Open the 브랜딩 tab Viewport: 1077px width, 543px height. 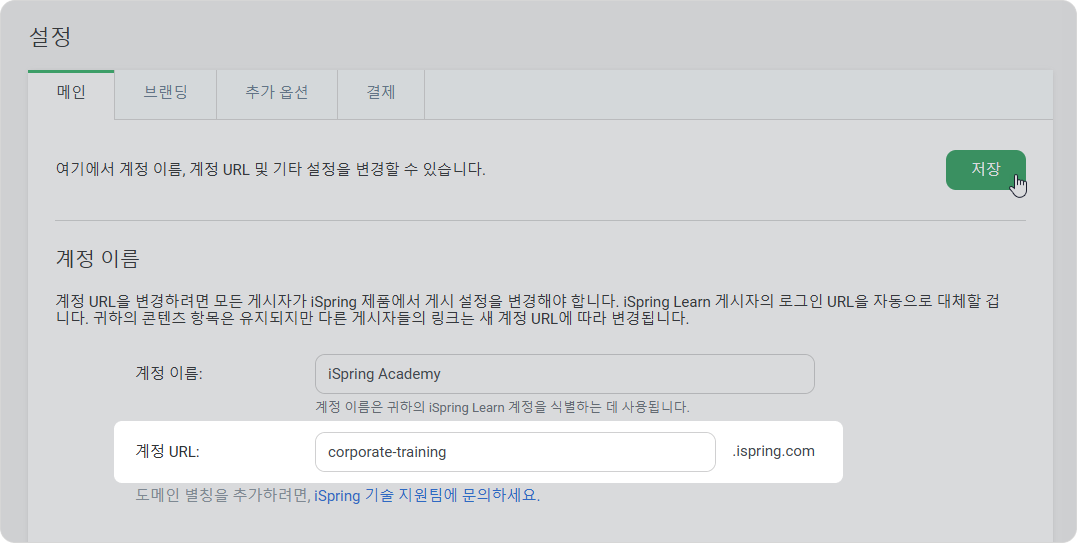point(166,93)
